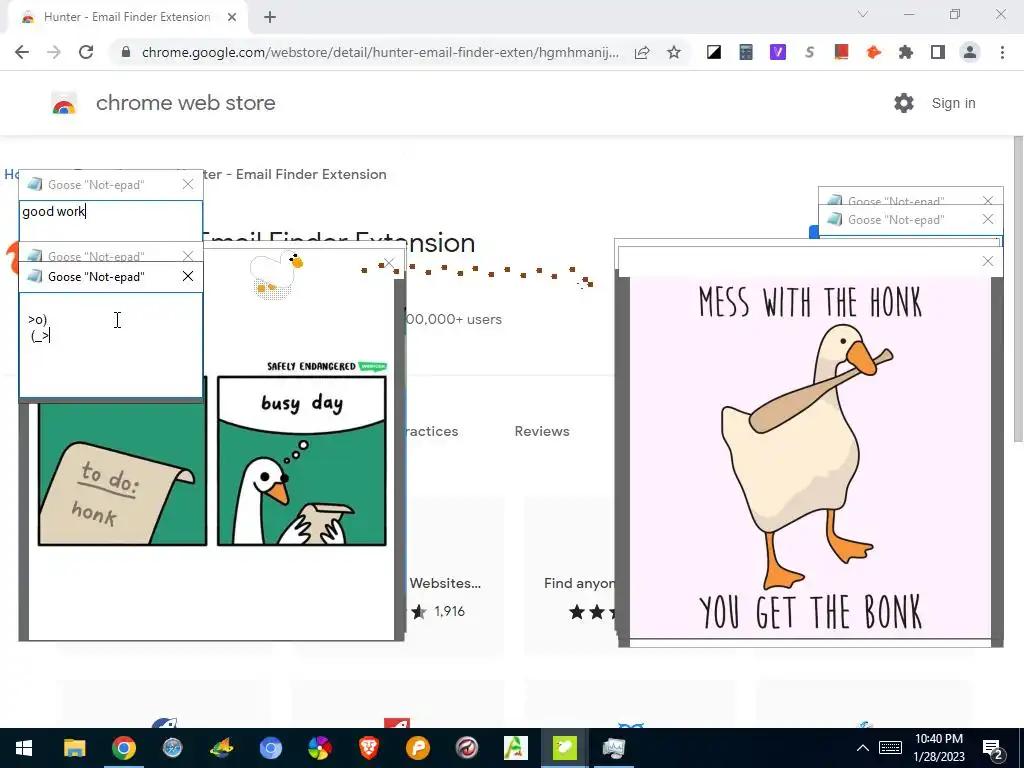1024x768 pixels.
Task: Open the touch keyboard tray icon
Action: 890,748
